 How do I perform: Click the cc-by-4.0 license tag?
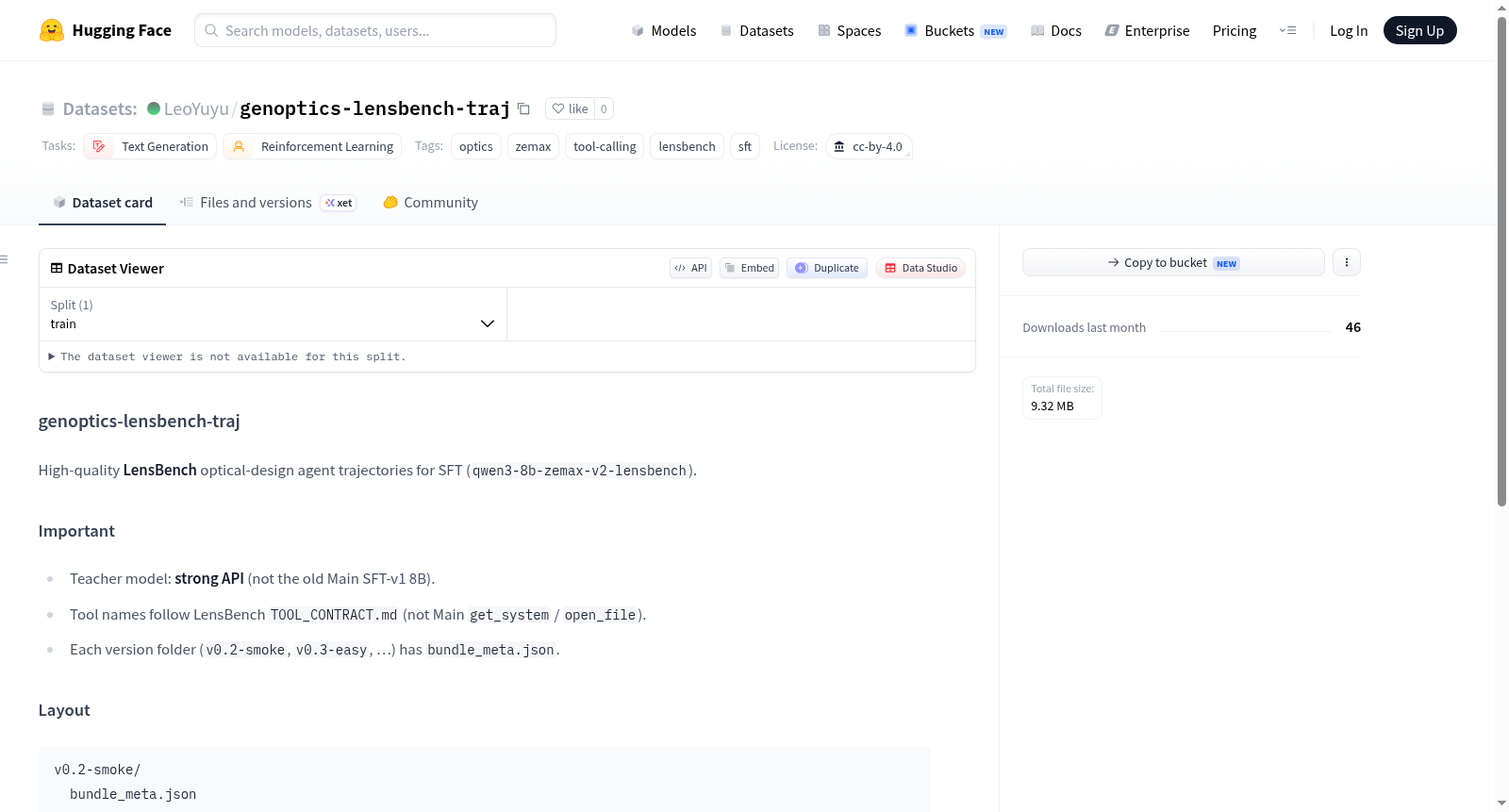pyautogui.click(x=869, y=146)
